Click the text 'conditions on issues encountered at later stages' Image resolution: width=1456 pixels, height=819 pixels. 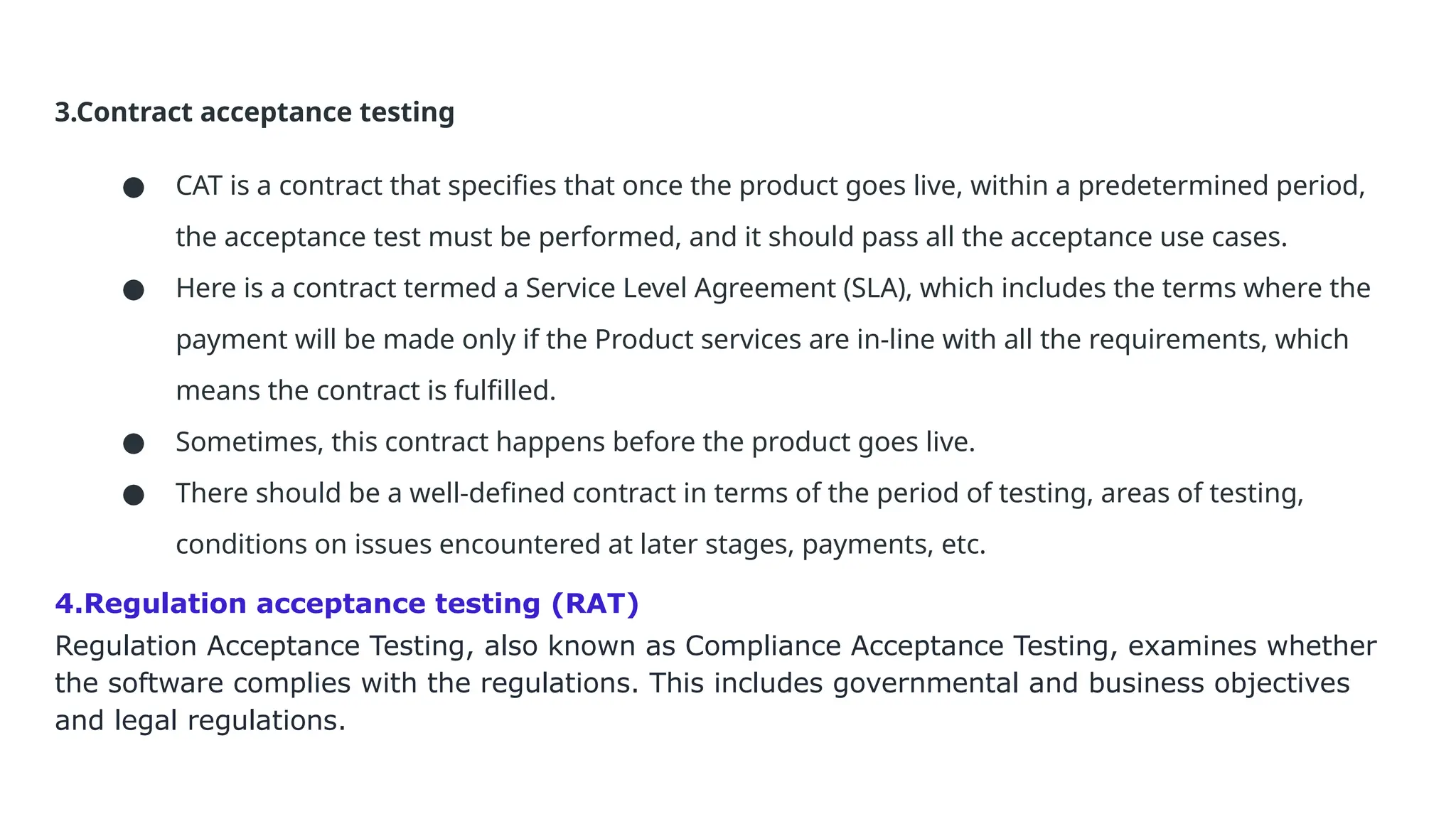[485, 545]
